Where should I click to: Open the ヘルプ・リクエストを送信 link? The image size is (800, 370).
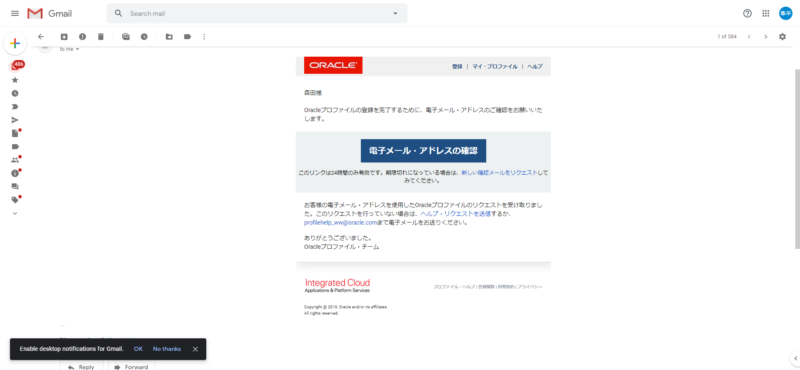[456, 214]
